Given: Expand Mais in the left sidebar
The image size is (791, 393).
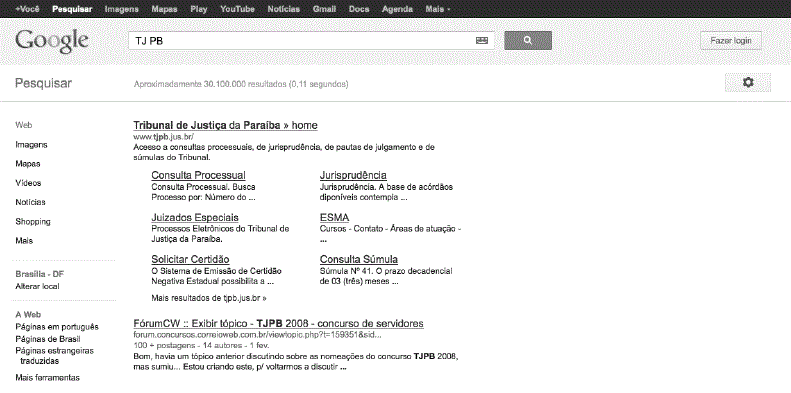Looking at the screenshot, I should (24, 241).
